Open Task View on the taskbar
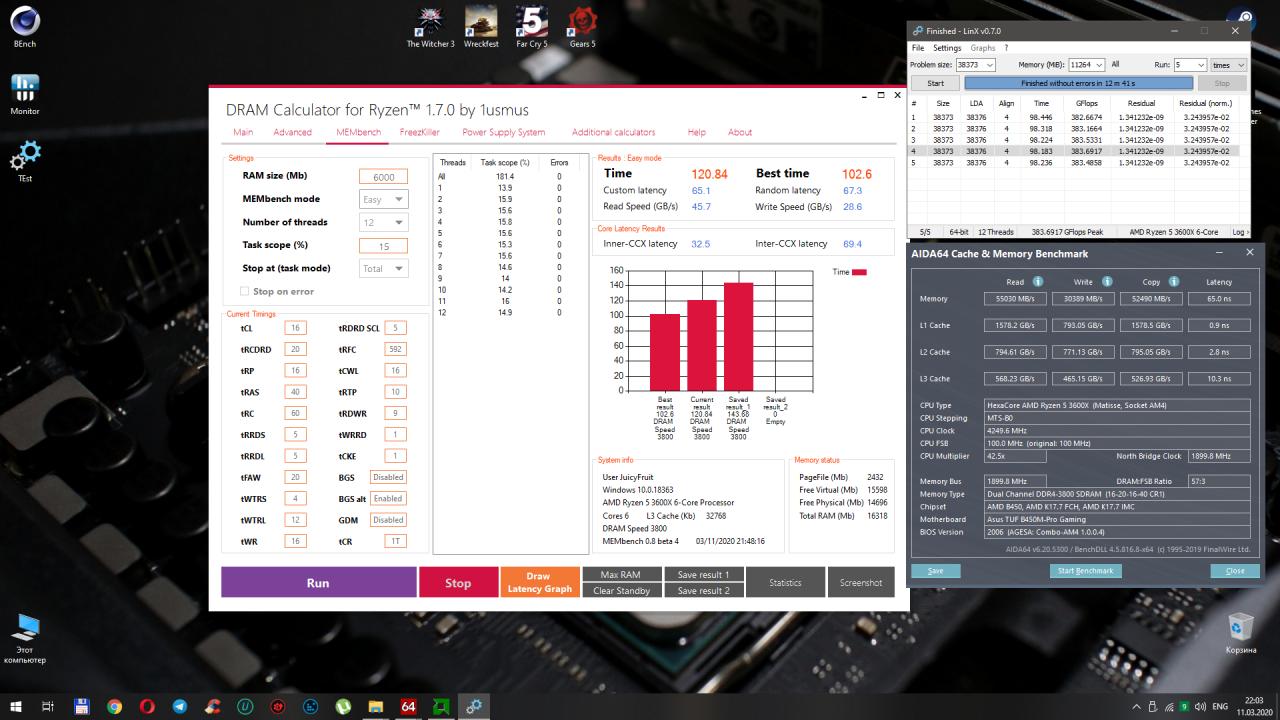This screenshot has height=720, width=1280. 48,706
